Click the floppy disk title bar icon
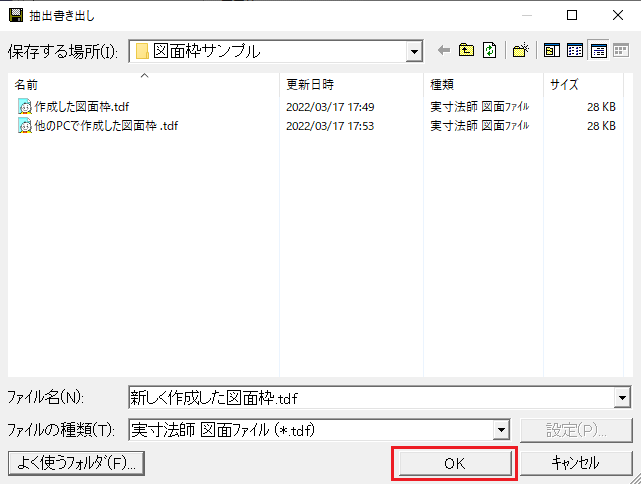 (16, 15)
